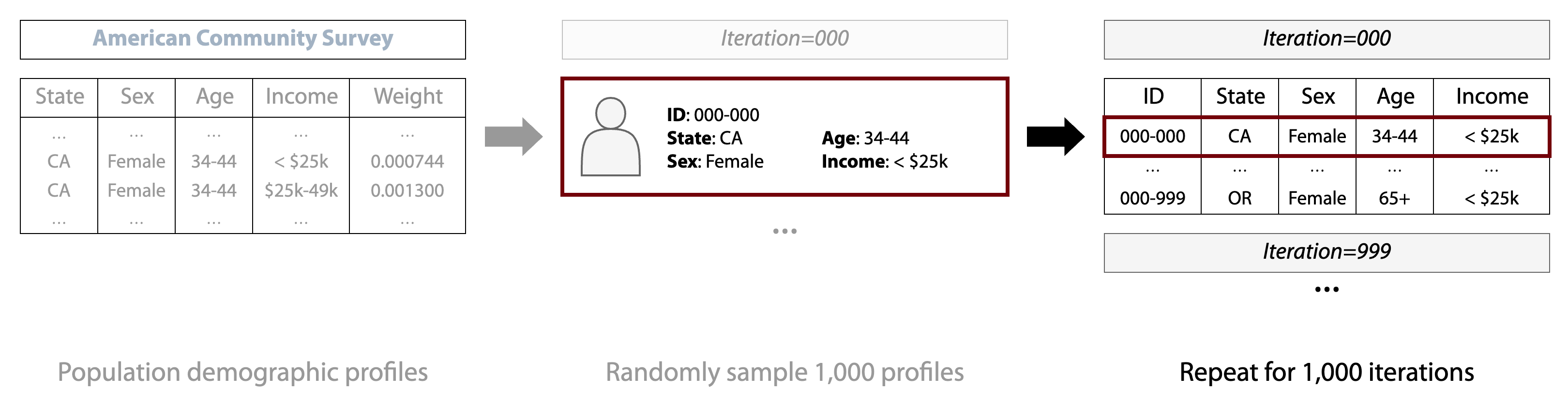Select the Iteration=999 banner
Image resolution: width=1568 pixels, height=407 pixels.
1326,251
